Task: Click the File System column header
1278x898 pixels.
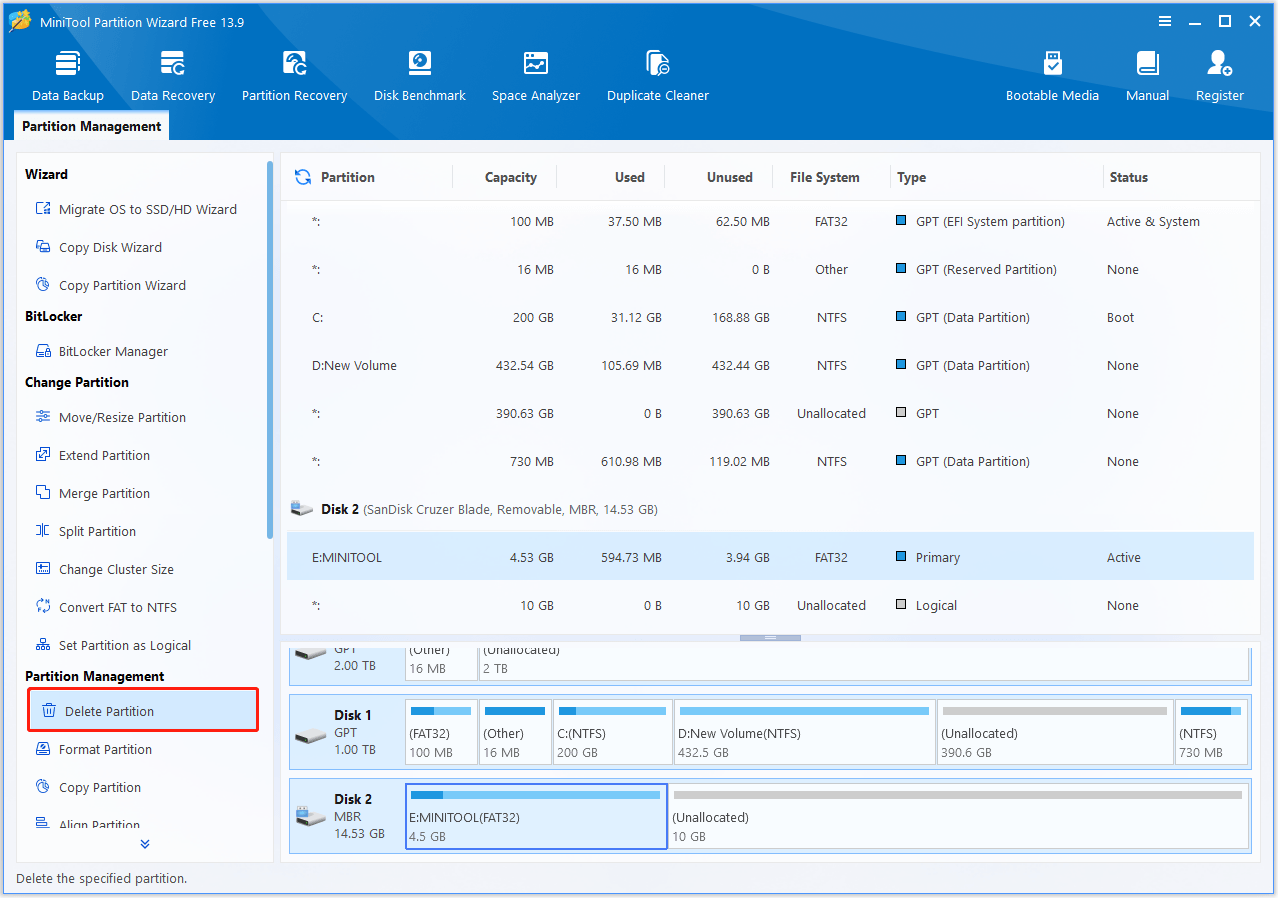Action: [824, 177]
